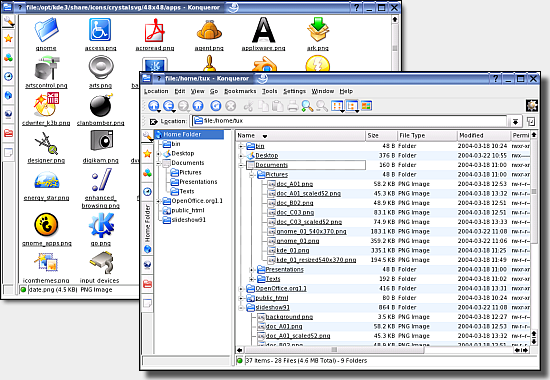Viewport: 550px width, 380px height.
Task: Open History clock tab in back window sidebar
Action: (8, 76)
